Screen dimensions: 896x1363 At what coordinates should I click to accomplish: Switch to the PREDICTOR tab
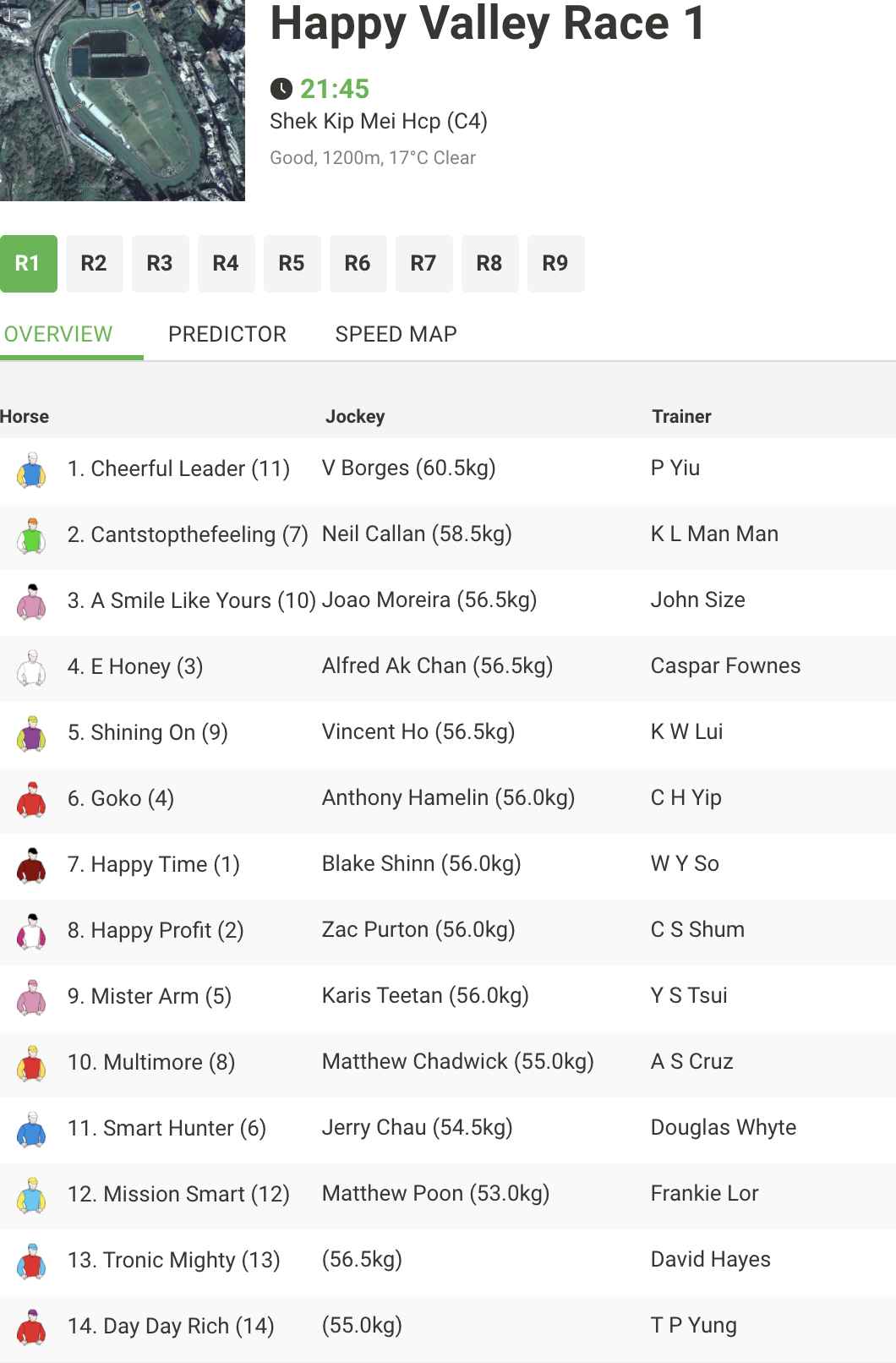[227, 334]
